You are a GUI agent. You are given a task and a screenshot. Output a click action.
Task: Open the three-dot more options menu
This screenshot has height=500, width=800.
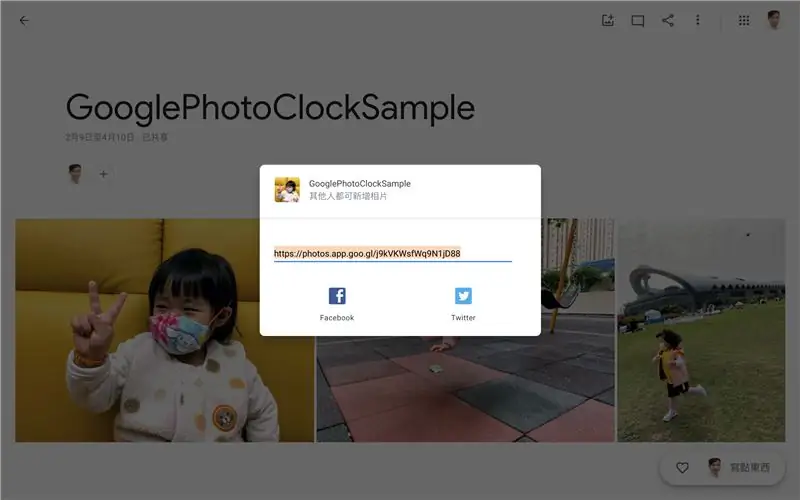(697, 20)
